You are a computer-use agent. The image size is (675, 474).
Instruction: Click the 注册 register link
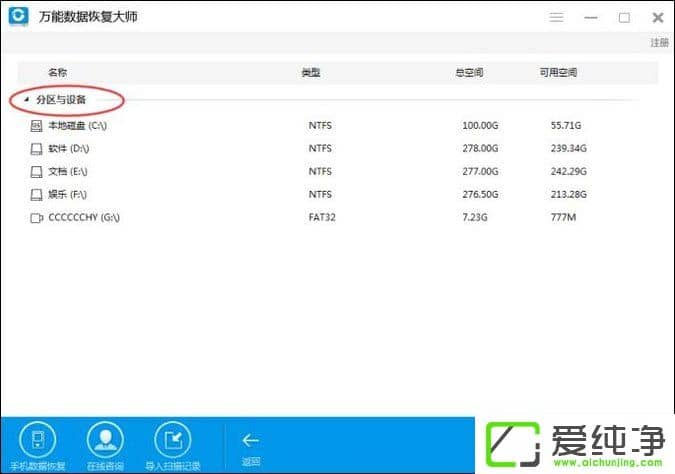coord(659,43)
